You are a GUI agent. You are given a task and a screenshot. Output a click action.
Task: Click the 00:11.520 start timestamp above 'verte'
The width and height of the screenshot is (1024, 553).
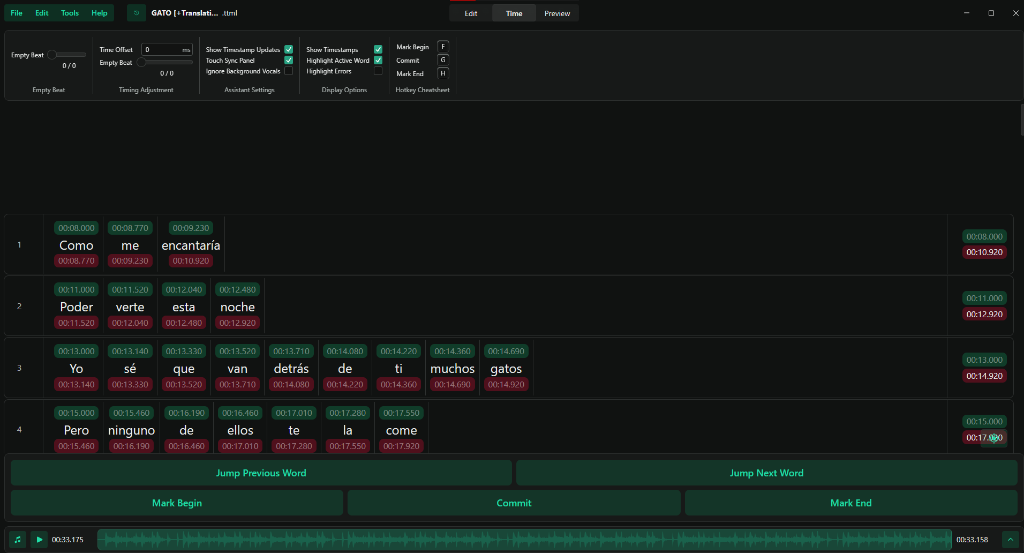(130, 289)
